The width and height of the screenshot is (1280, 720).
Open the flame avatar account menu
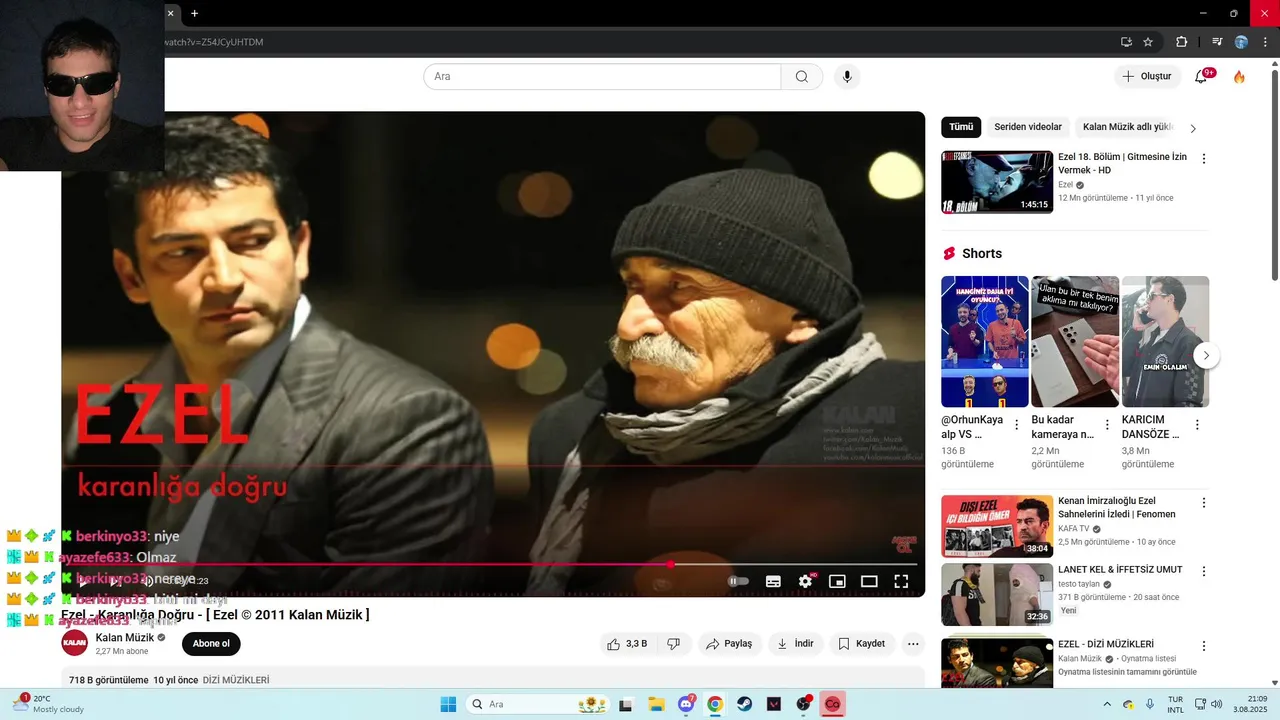coord(1239,77)
